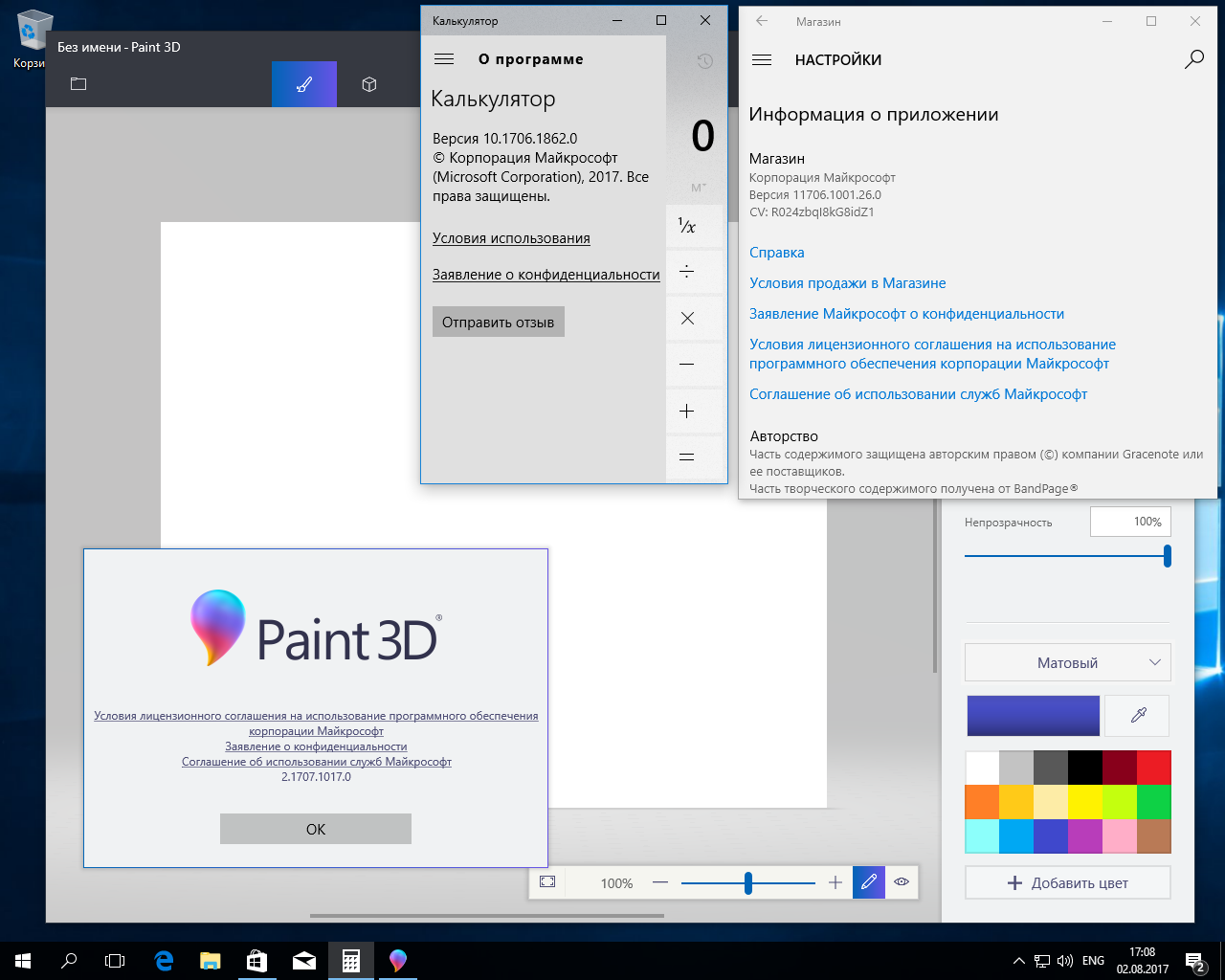Select the Brushes tool in Paint 3D
Image resolution: width=1225 pixels, height=980 pixels.
click(x=304, y=84)
